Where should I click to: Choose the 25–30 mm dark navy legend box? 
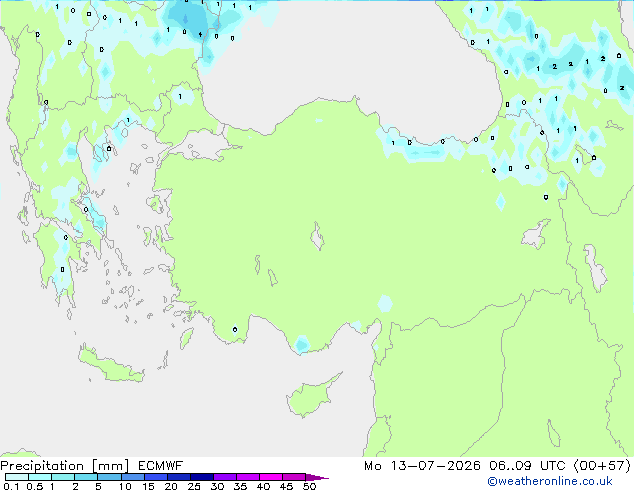click(x=202, y=477)
